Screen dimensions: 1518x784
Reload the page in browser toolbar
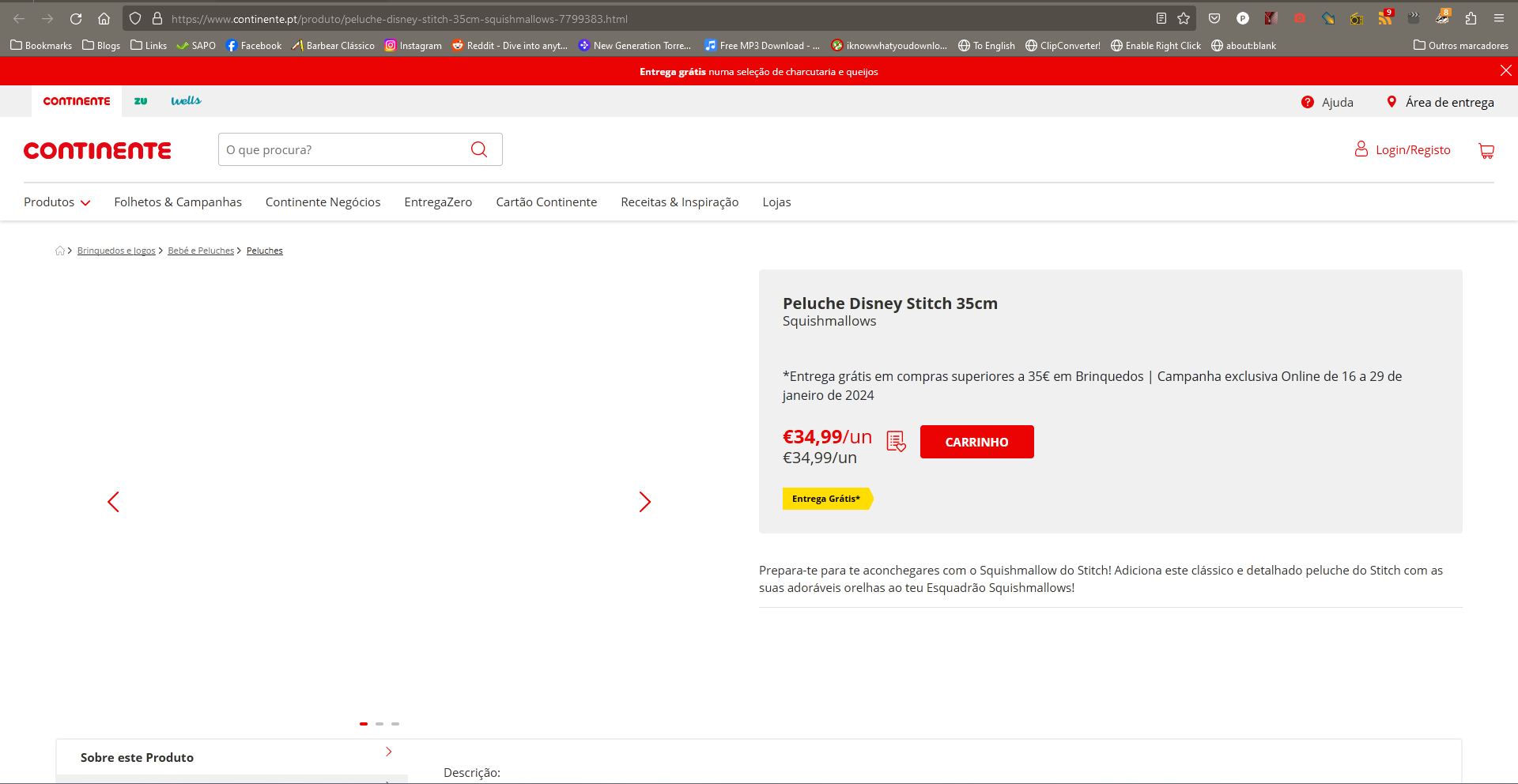click(76, 18)
